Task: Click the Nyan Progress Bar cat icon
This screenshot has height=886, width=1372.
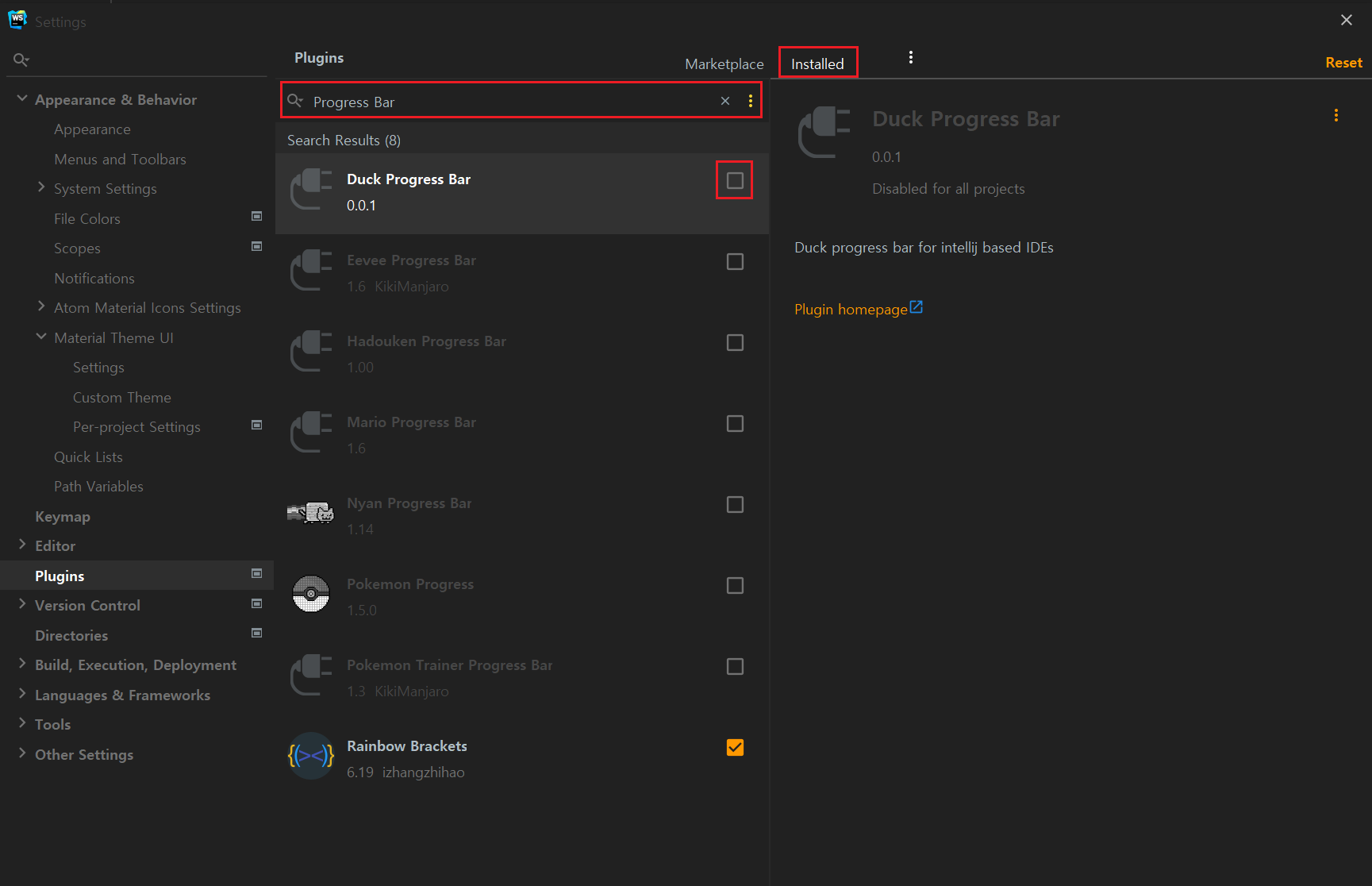Action: pos(310,513)
